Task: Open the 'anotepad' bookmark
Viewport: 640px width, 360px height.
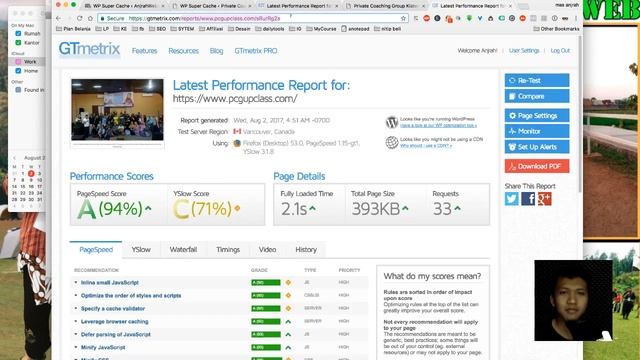Action: click(x=355, y=29)
